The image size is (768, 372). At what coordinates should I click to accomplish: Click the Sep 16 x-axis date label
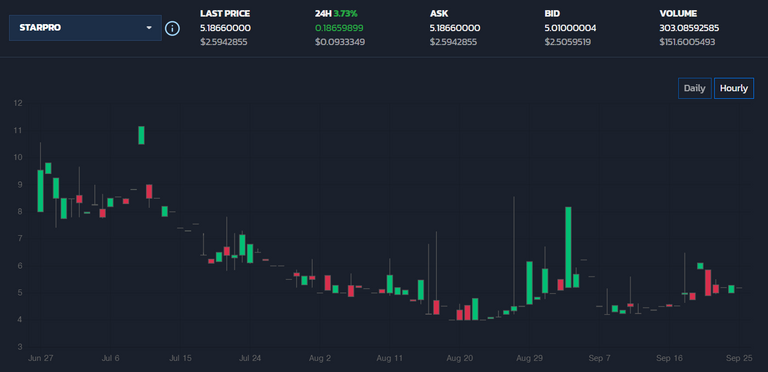tap(669, 358)
